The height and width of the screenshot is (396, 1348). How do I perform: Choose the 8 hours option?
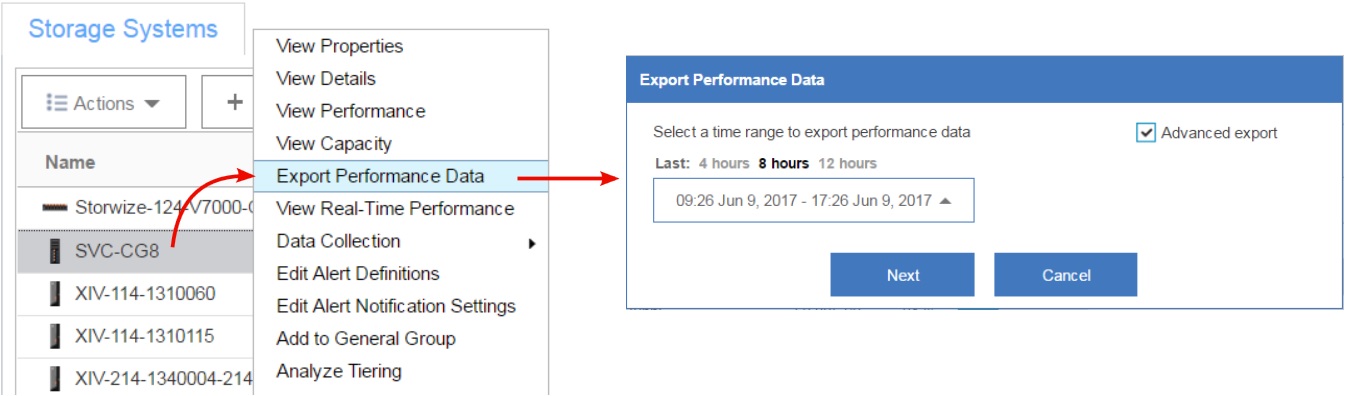(x=784, y=163)
